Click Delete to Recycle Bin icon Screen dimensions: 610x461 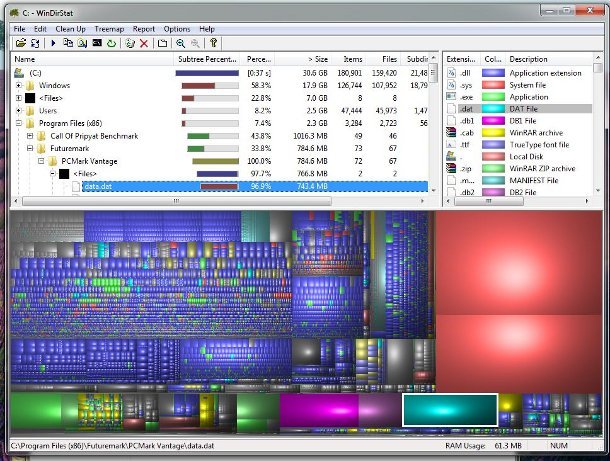[130, 43]
